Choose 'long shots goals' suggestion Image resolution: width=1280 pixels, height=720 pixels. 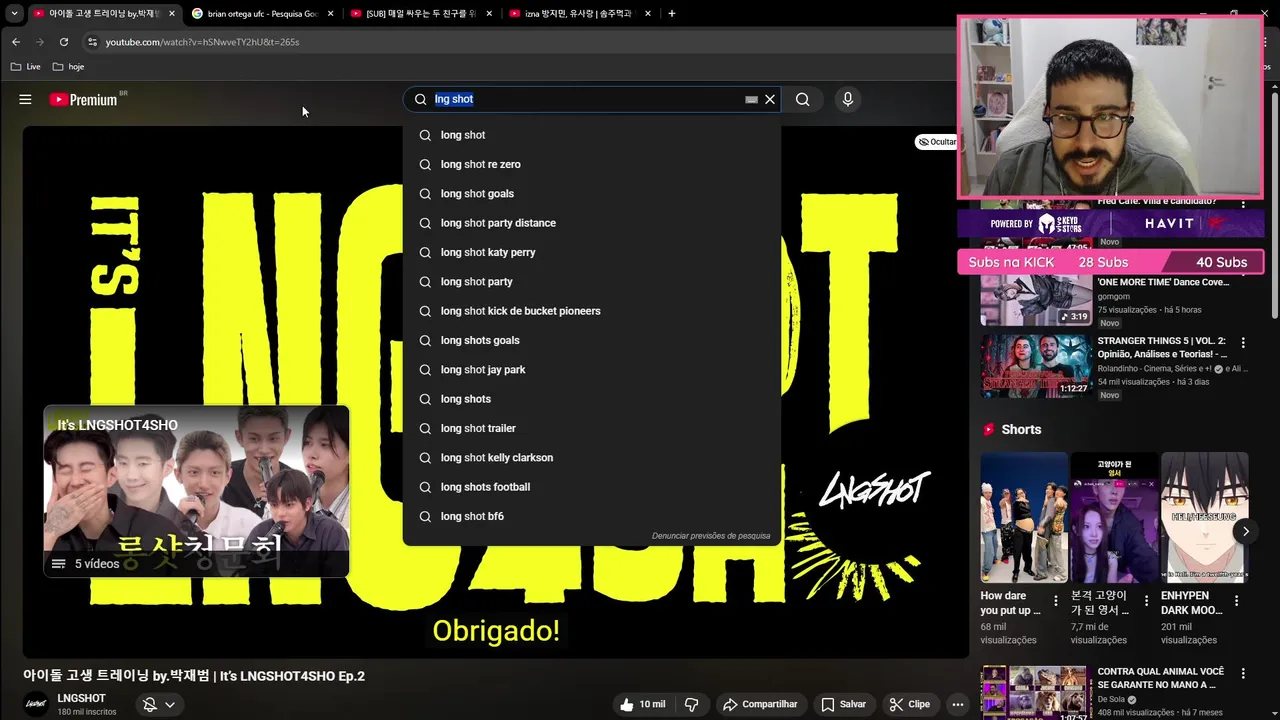592,340
